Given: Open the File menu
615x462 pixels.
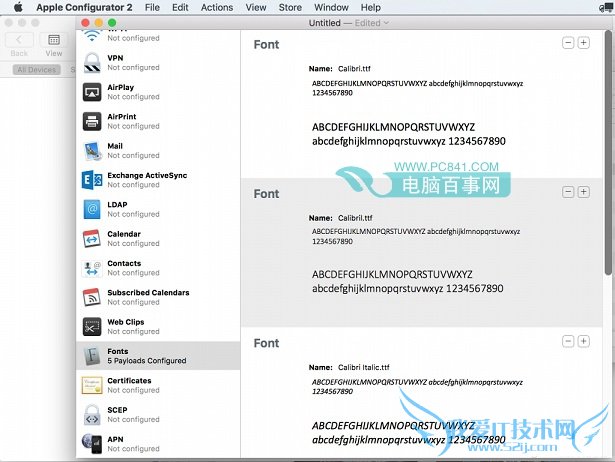Looking at the screenshot, I should [x=152, y=7].
